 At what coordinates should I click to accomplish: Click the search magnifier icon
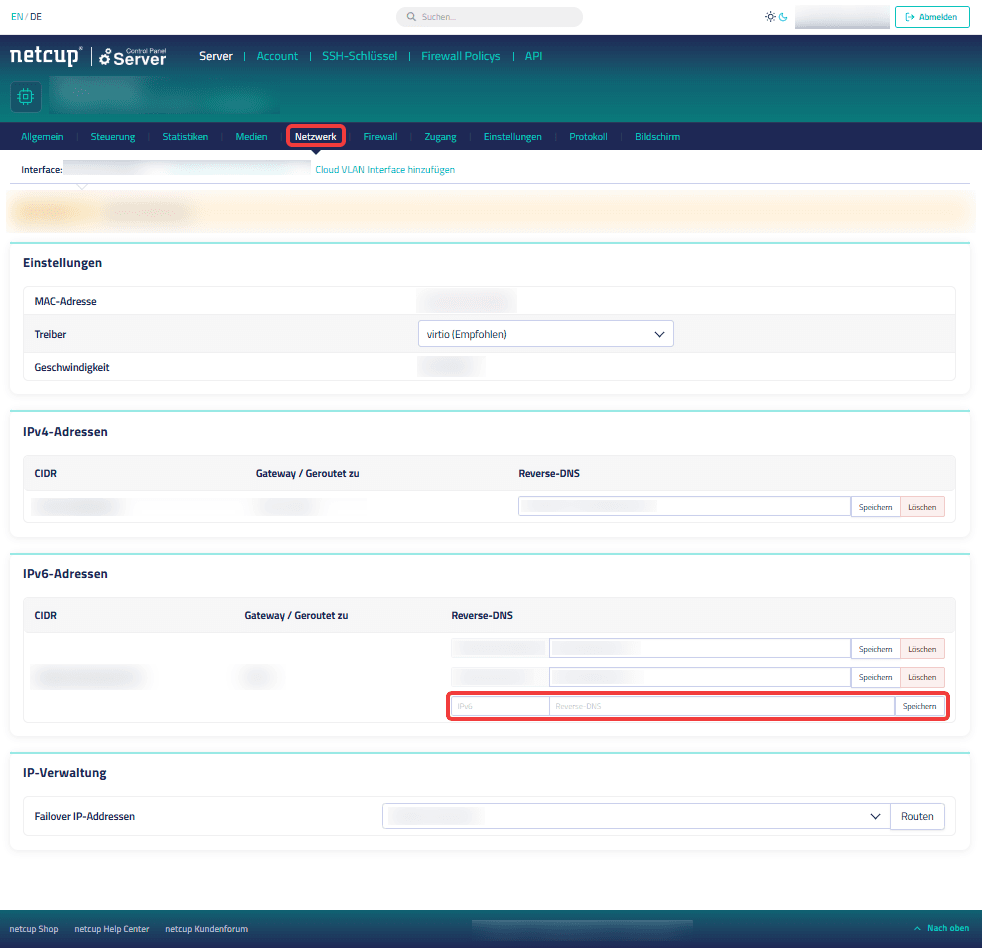411,17
